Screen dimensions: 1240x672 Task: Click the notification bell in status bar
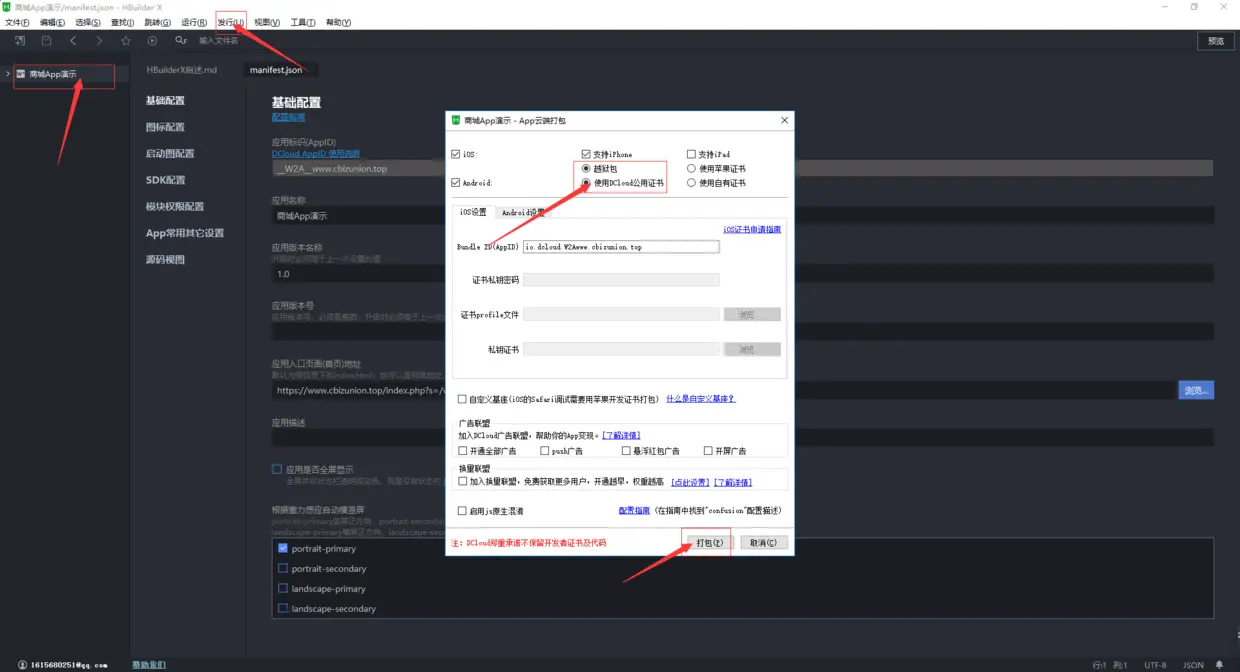pos(1219,664)
